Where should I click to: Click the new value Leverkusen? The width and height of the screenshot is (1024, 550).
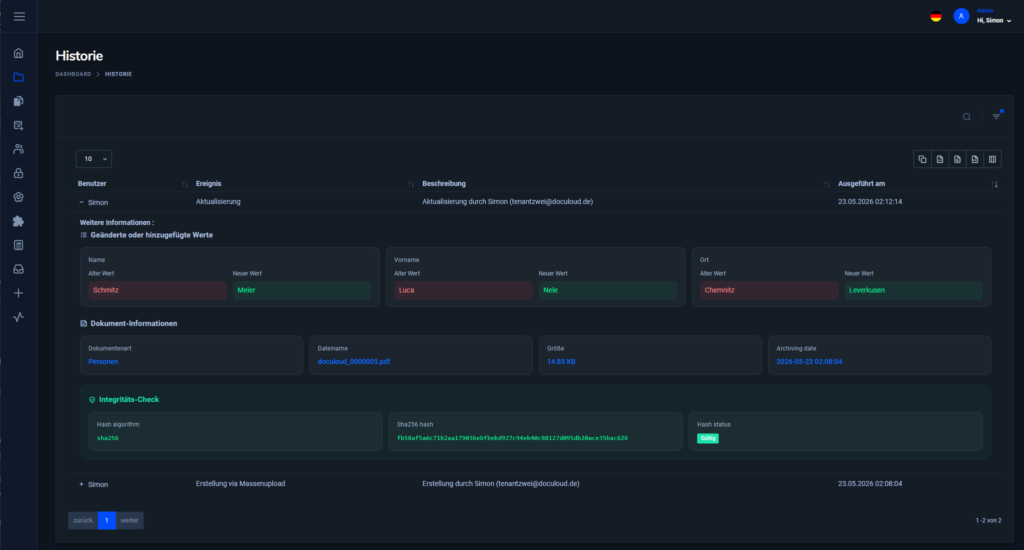point(913,290)
